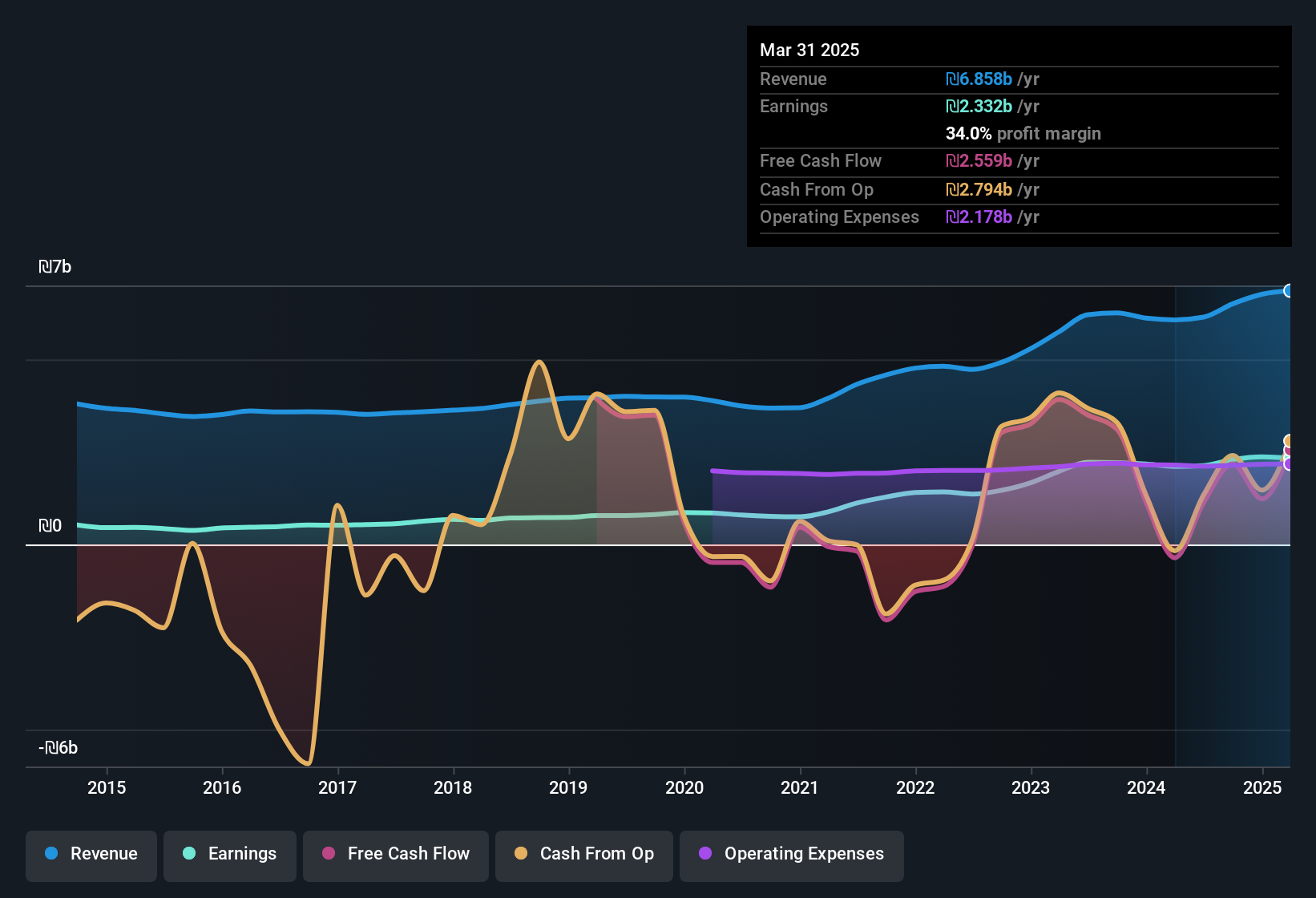This screenshot has width=1316, height=898.
Task: Open the Cash From Op legend item details
Action: coord(583,854)
